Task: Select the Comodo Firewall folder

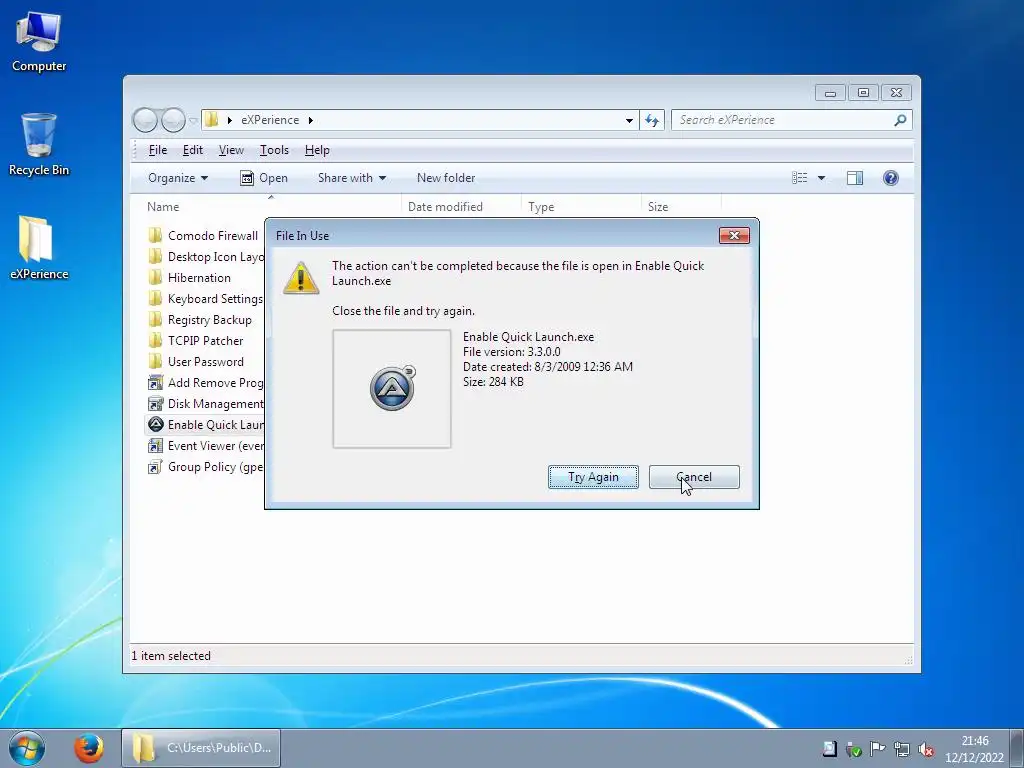Action: coord(204,236)
